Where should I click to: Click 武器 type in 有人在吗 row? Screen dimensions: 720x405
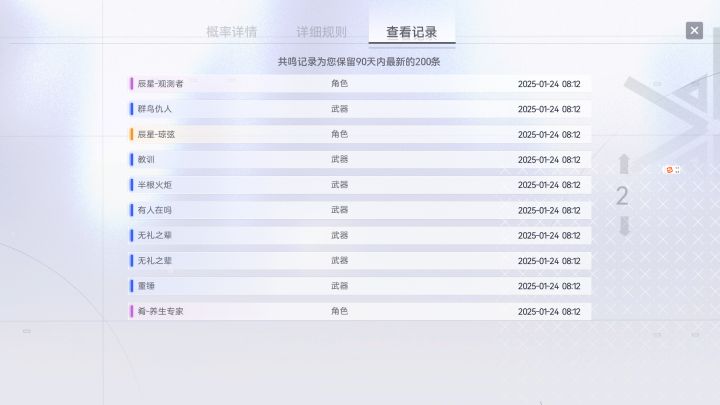click(339, 210)
